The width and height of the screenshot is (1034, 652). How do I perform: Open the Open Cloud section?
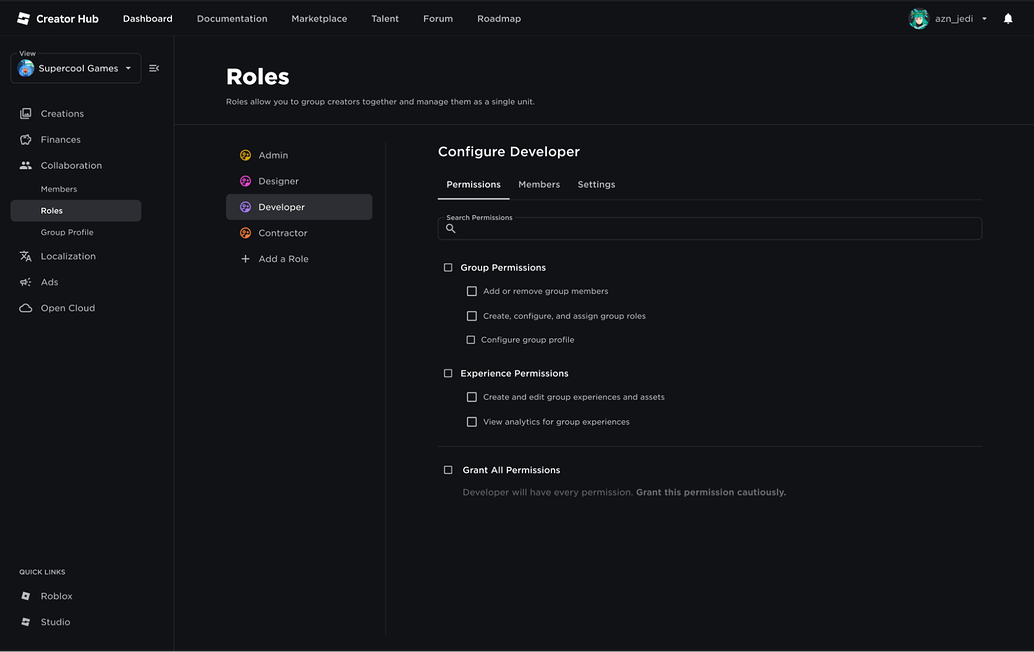(x=67, y=307)
